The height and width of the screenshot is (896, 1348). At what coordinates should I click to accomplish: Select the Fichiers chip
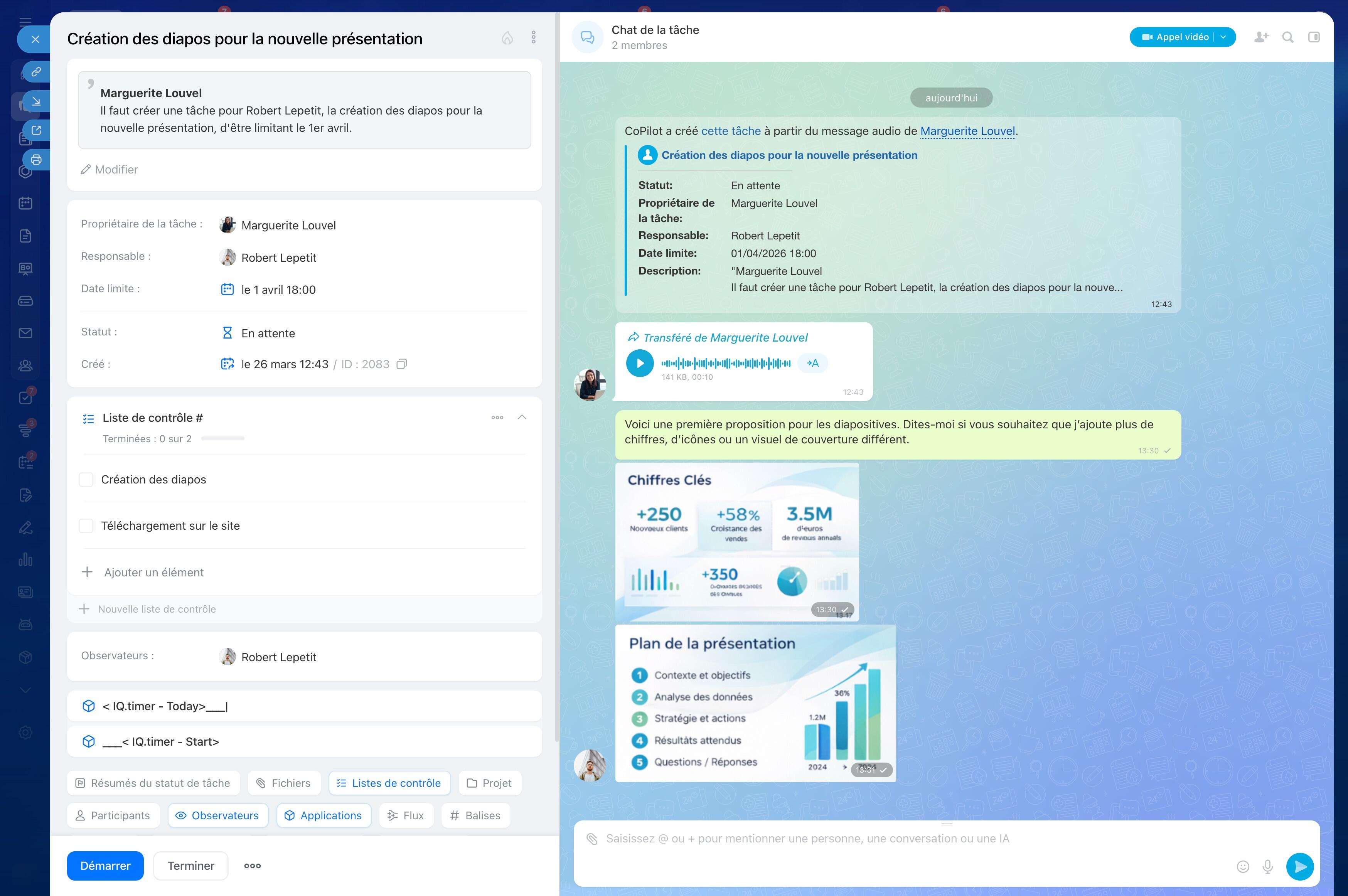click(283, 783)
